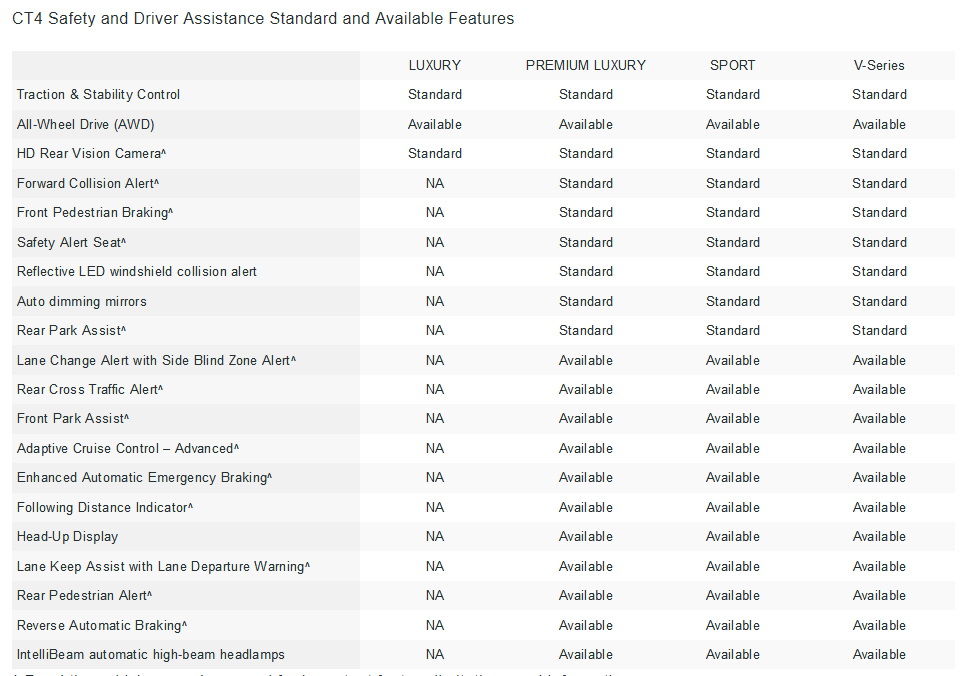The width and height of the screenshot is (972, 676).
Task: Select the V-Series column header
Action: 879,65
